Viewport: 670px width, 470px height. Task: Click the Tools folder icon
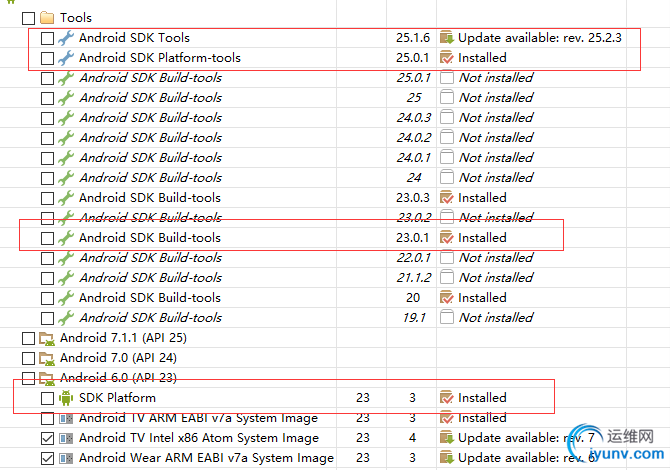47,18
